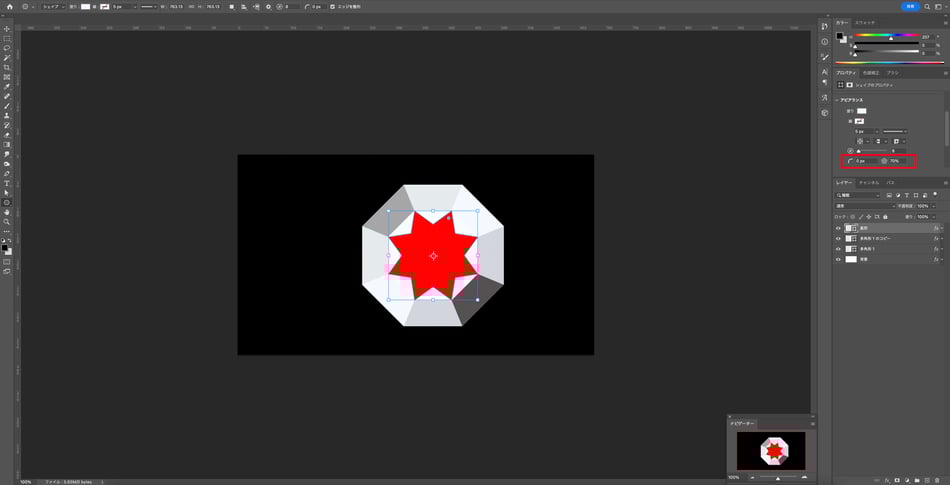Select the Lasso tool
The image size is (950, 485).
(x=7, y=48)
